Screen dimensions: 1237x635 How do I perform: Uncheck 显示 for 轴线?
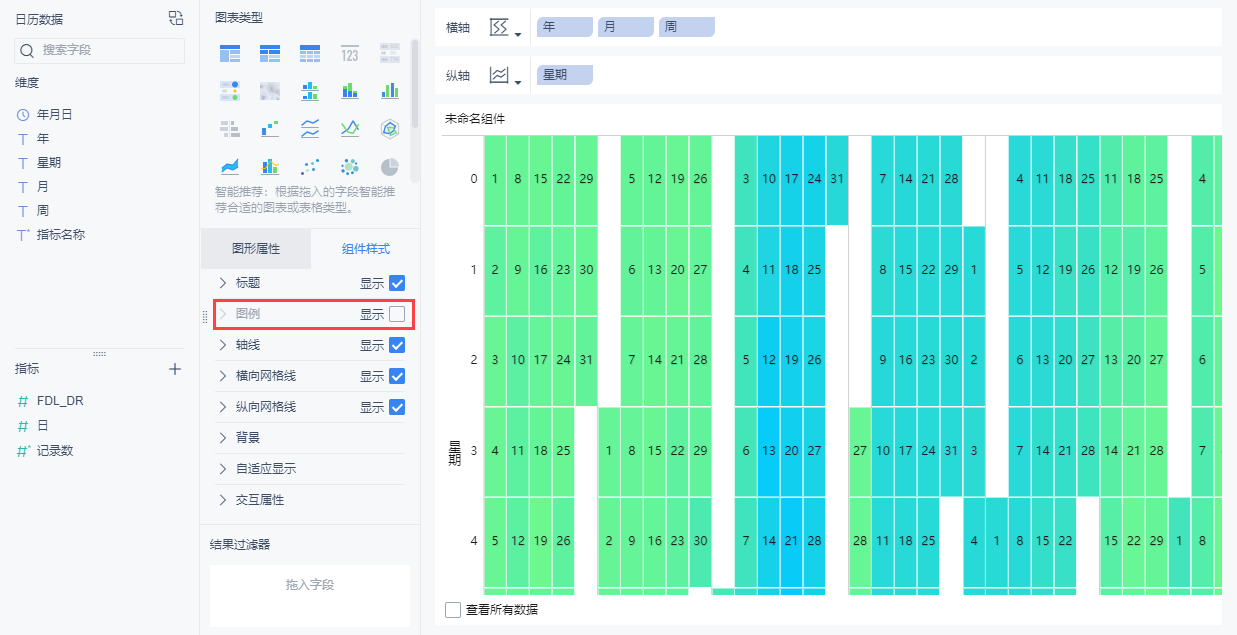[x=397, y=345]
